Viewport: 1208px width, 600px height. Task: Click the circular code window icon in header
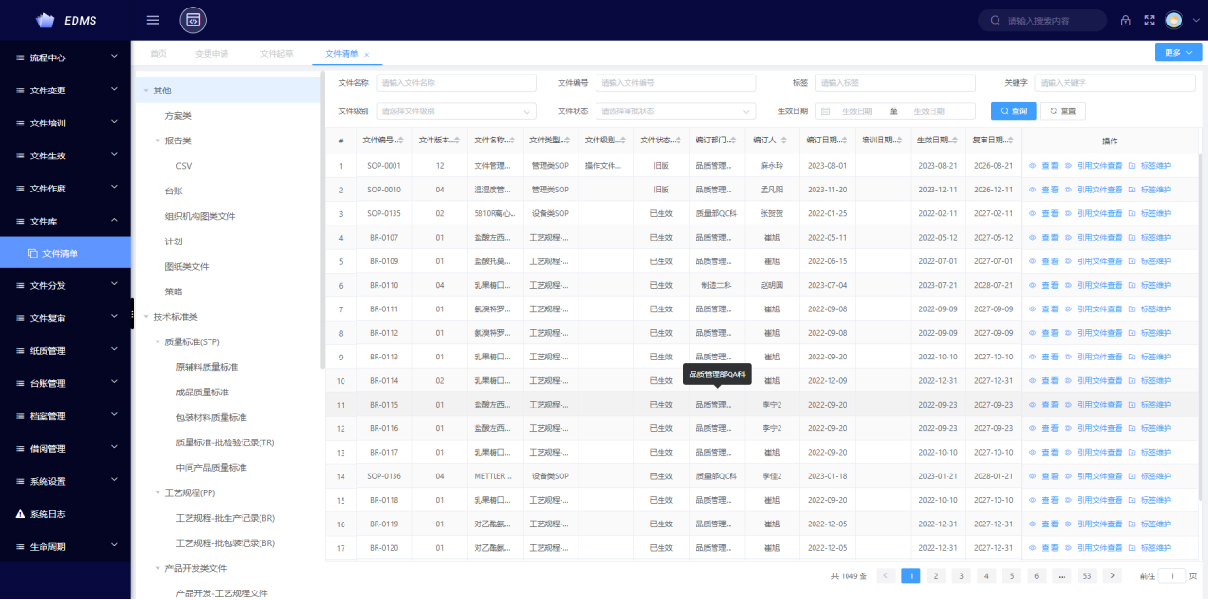click(x=193, y=20)
